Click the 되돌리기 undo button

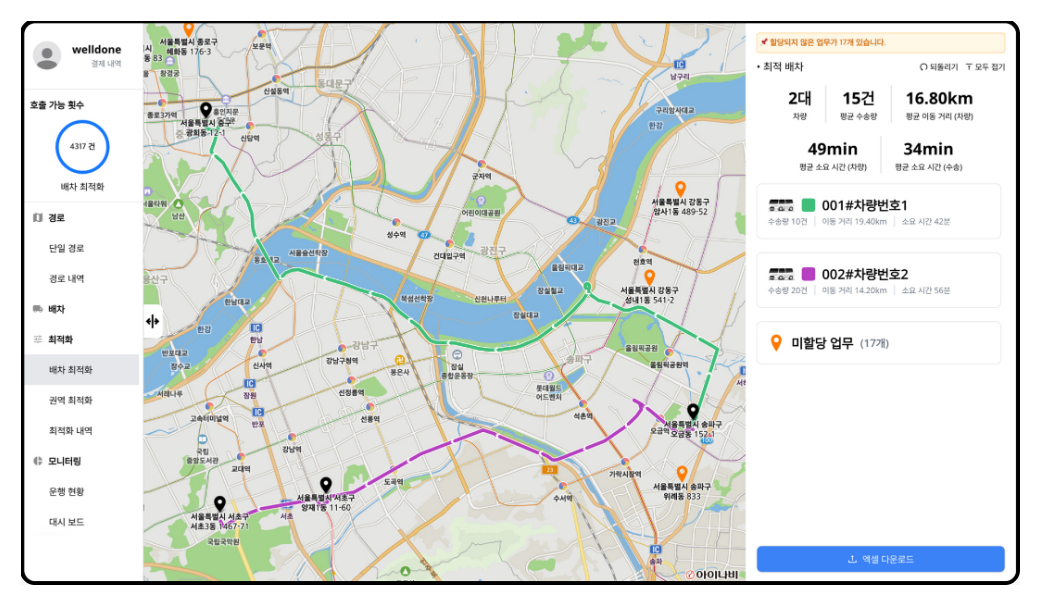point(939,67)
